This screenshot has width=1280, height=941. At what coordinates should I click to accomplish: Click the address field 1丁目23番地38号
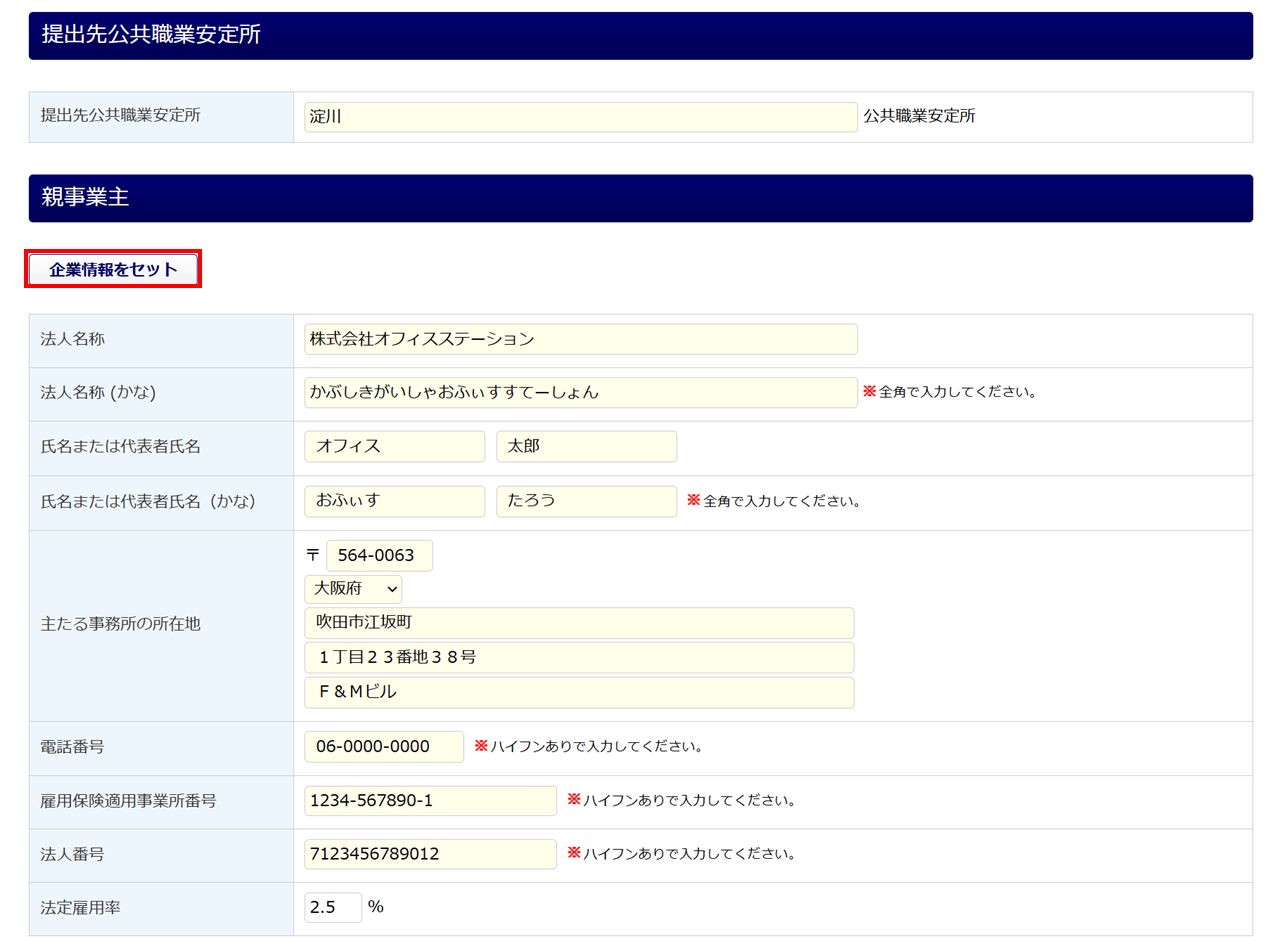579,658
